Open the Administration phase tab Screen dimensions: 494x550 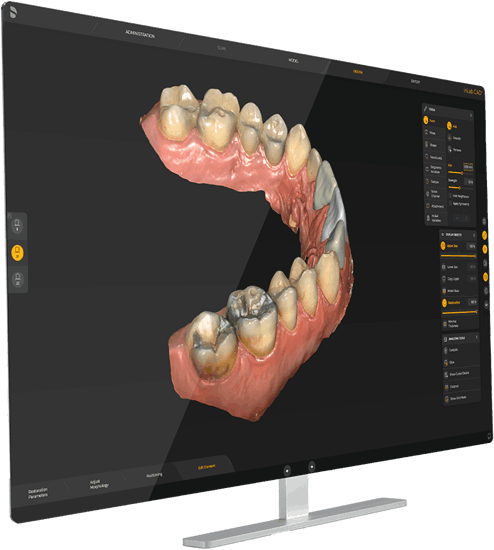click(x=140, y=34)
